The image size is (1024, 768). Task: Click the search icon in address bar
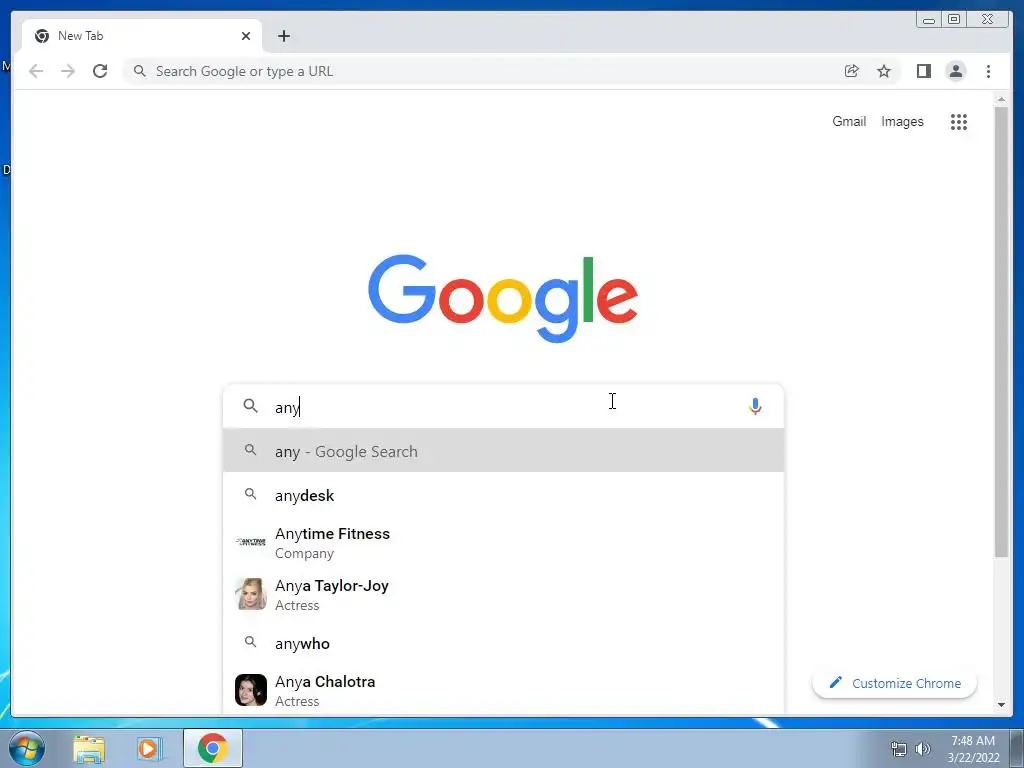(140, 71)
